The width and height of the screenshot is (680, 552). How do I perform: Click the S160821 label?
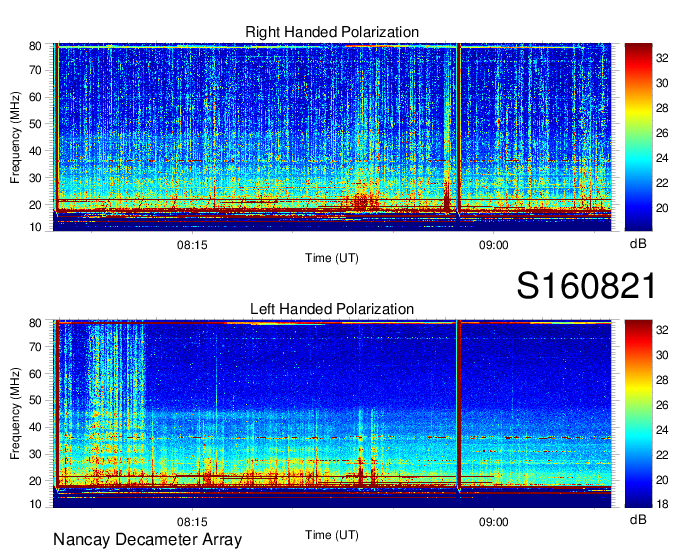(x=586, y=286)
